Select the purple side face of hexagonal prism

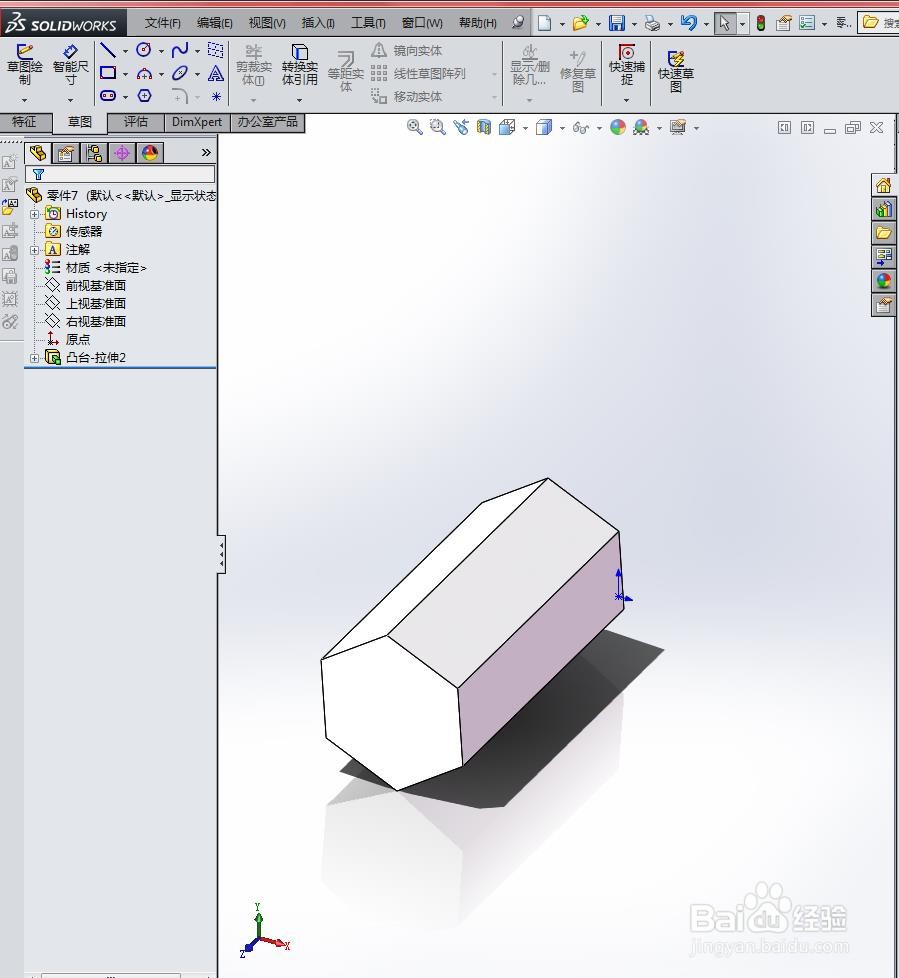[543, 649]
